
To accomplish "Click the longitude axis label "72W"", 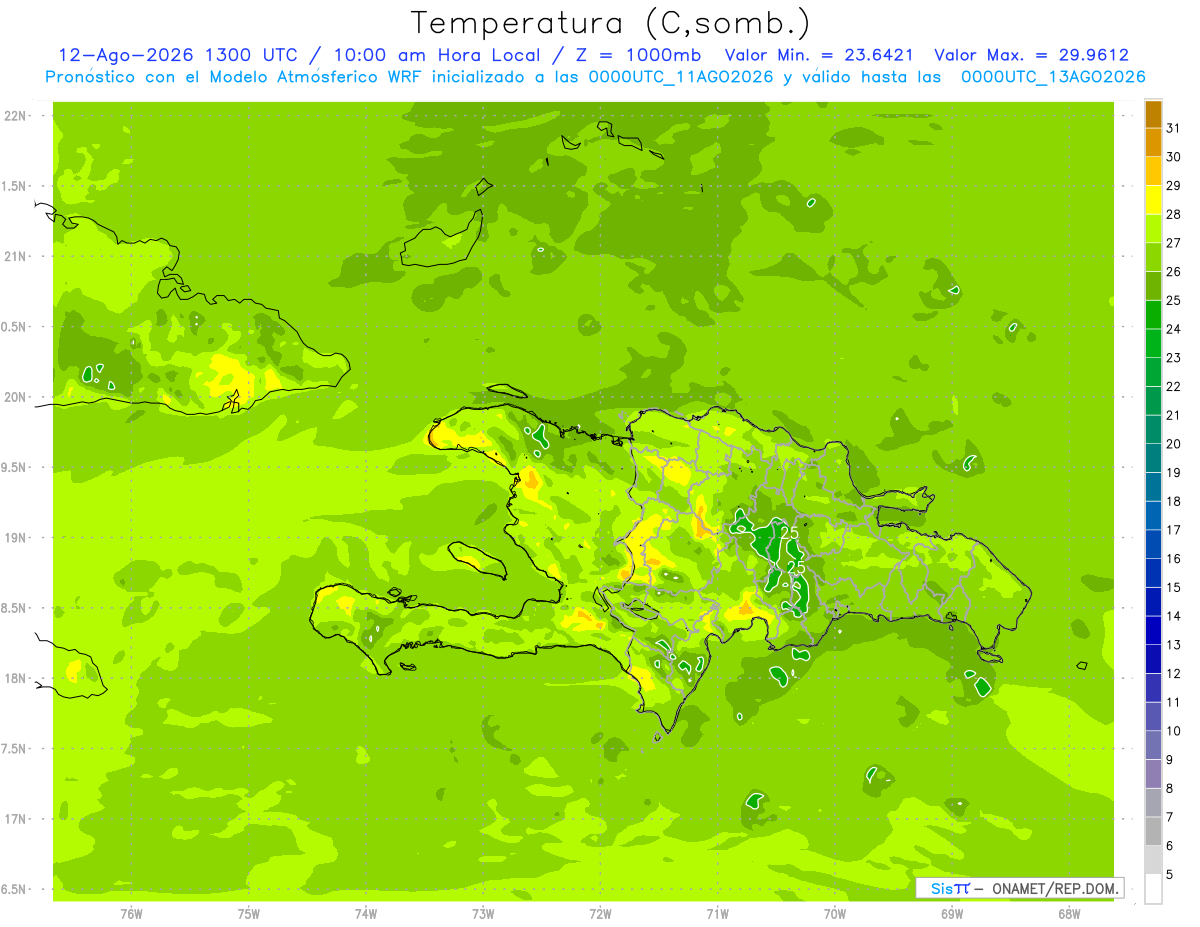I will click(x=600, y=914).
